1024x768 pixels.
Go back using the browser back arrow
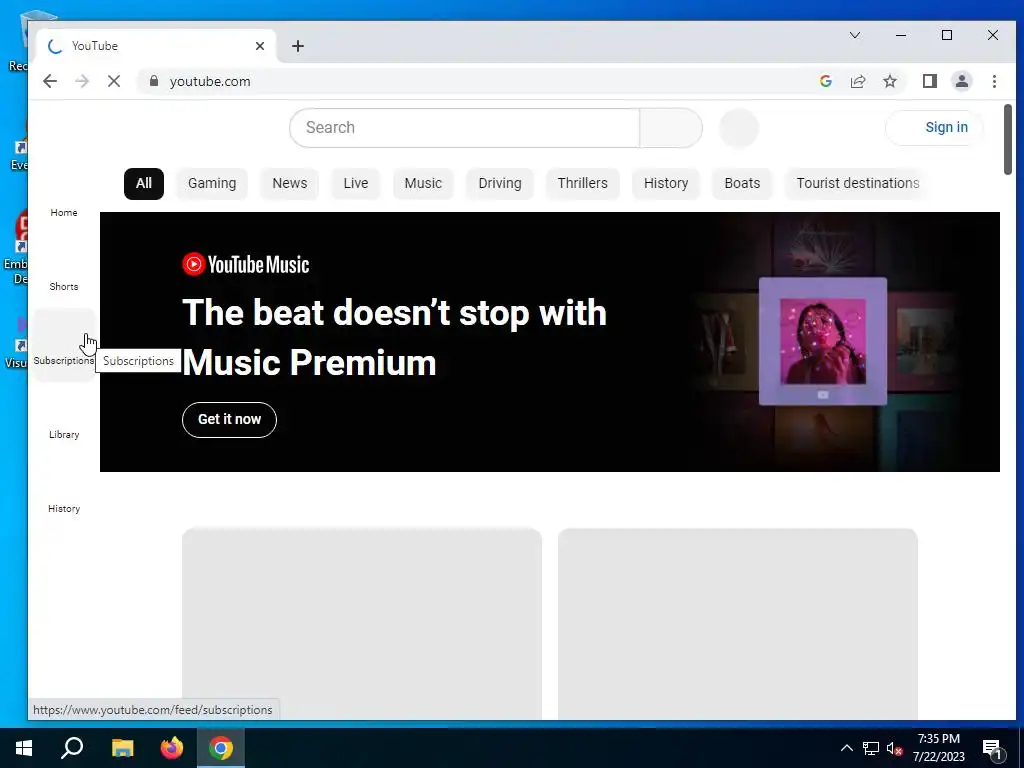[50, 81]
